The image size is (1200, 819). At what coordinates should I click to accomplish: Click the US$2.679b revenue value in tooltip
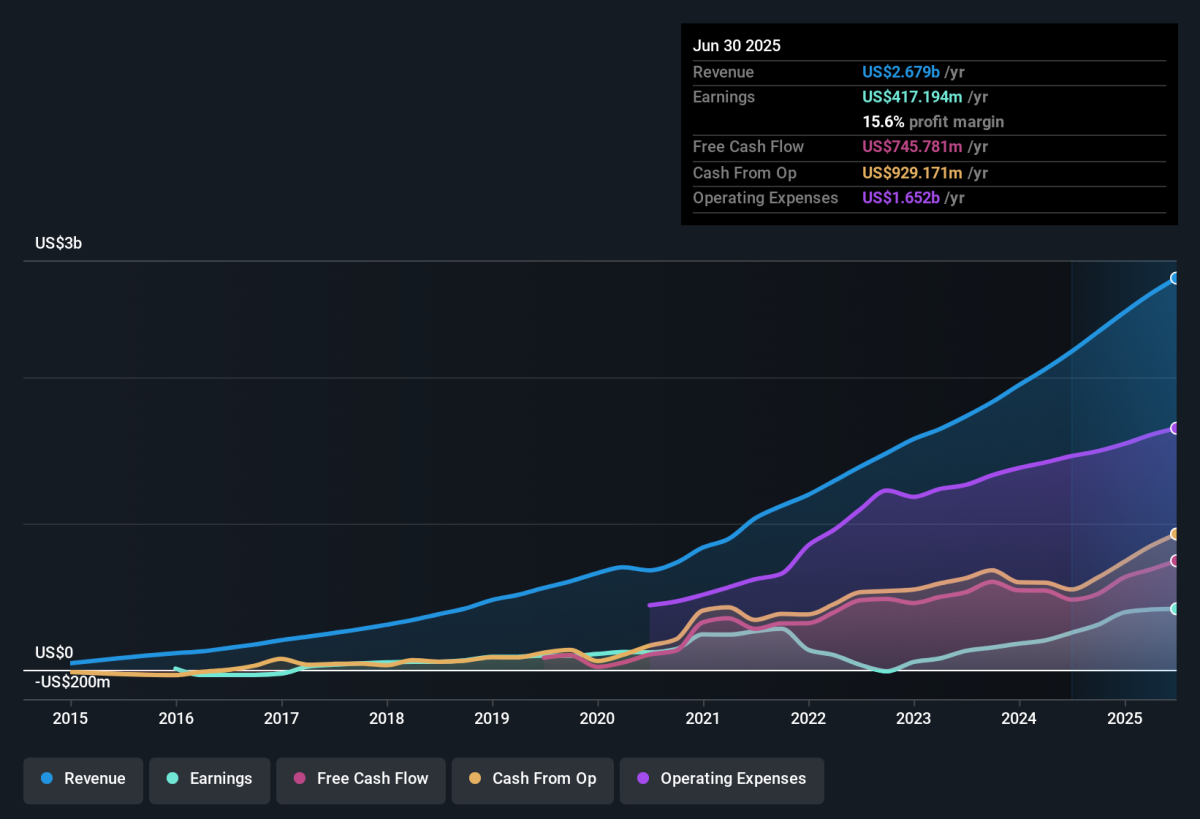[901, 72]
